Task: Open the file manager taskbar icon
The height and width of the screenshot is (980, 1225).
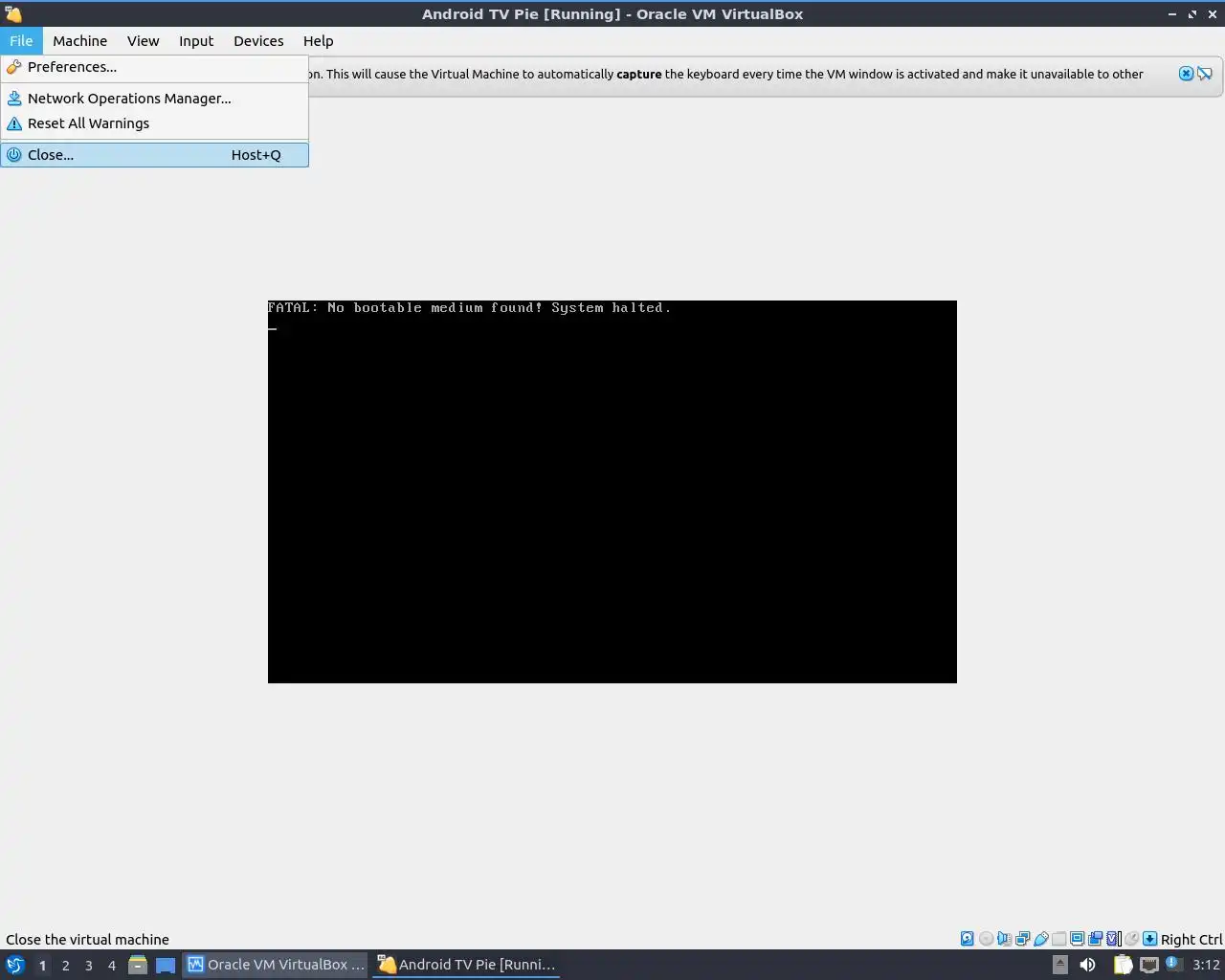Action: click(x=138, y=965)
